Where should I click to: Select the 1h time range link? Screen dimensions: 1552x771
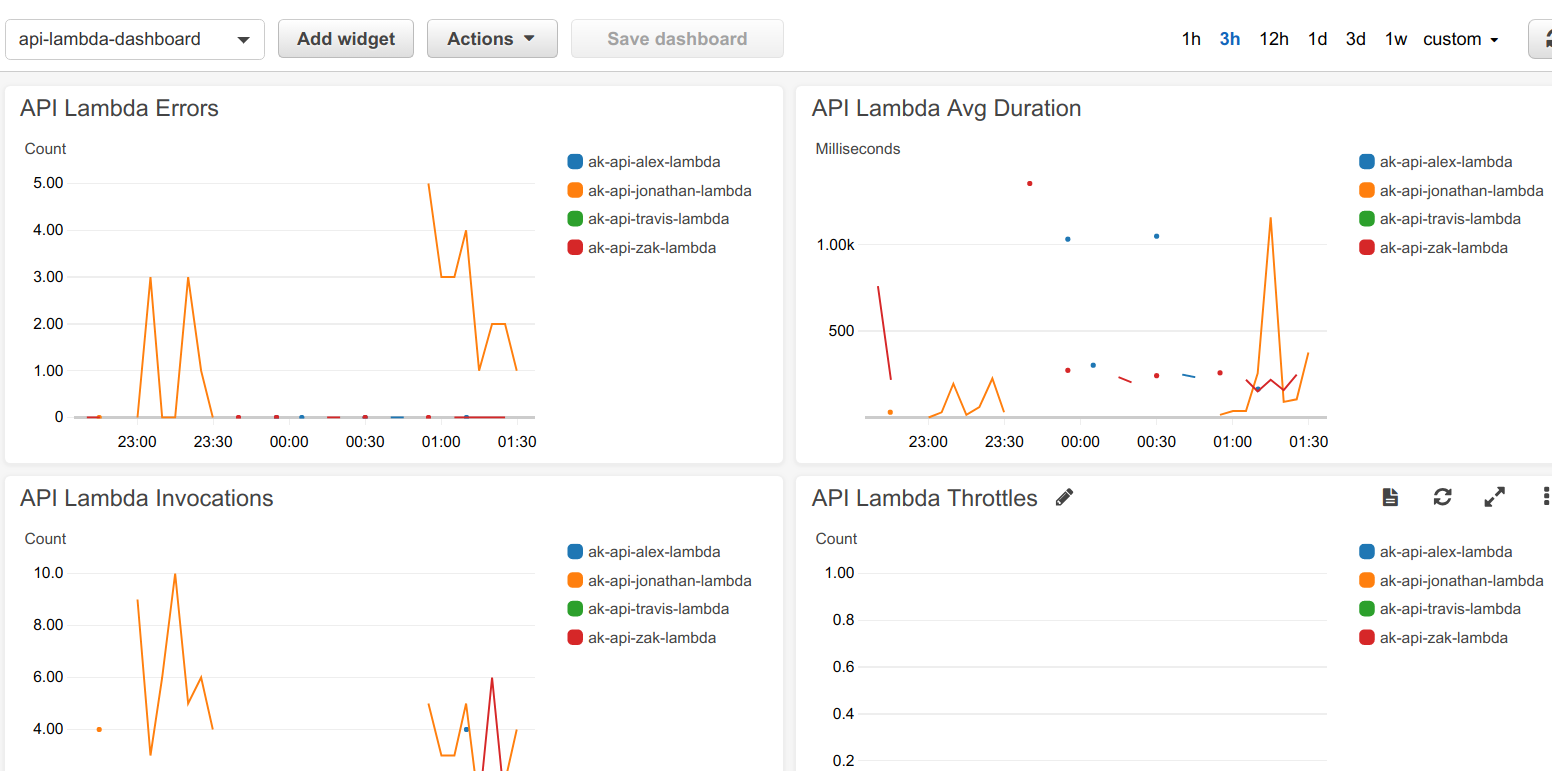tap(1191, 38)
